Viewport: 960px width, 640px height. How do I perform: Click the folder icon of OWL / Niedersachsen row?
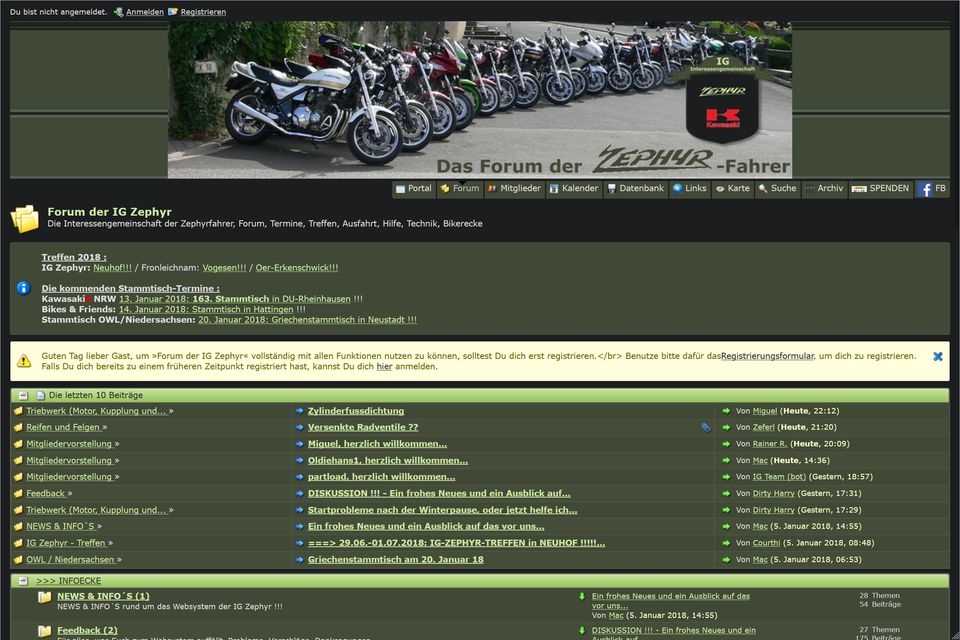click(x=18, y=560)
